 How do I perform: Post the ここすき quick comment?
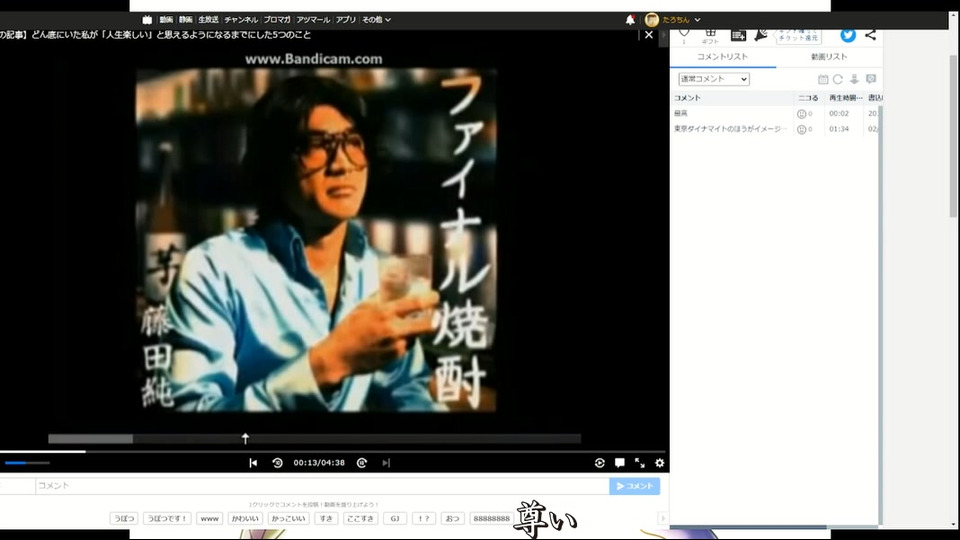point(360,519)
